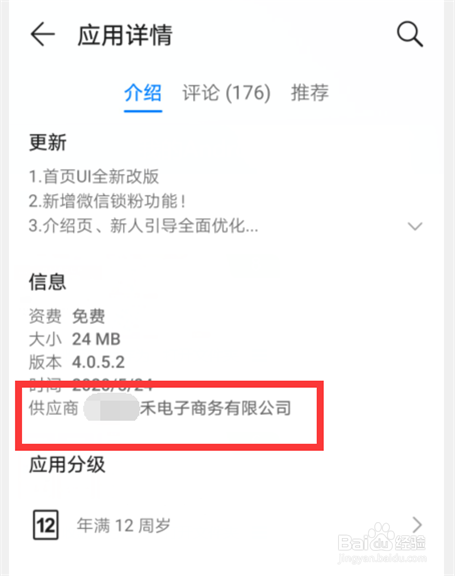
Task: Select the 版本 4.0.5.2 version line
Action: pyautogui.click(x=77, y=362)
